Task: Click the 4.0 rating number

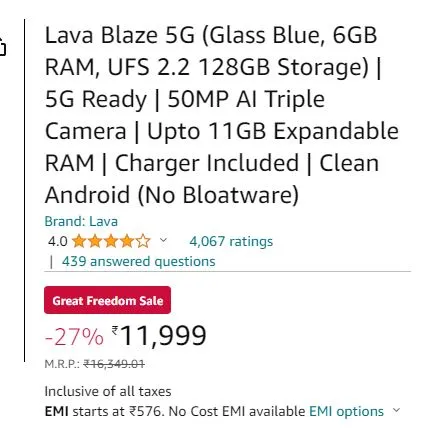Action: [x=58, y=241]
